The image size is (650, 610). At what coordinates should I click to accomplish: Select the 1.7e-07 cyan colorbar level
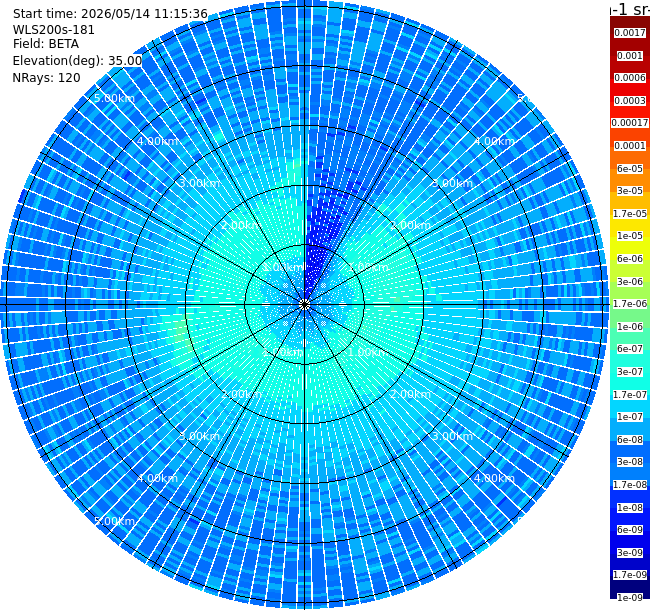[x=630, y=395]
